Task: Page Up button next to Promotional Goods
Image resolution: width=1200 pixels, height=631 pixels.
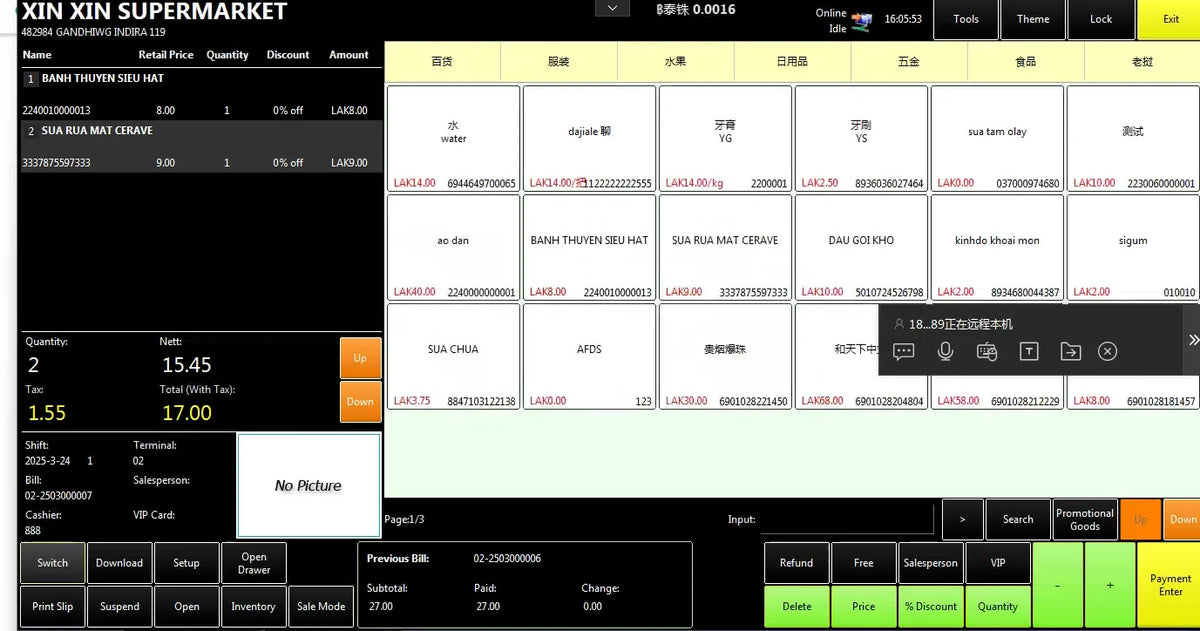Action: click(1140, 519)
